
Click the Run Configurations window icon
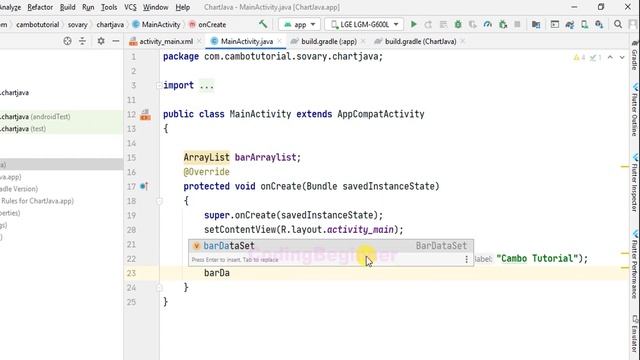[555, 24]
